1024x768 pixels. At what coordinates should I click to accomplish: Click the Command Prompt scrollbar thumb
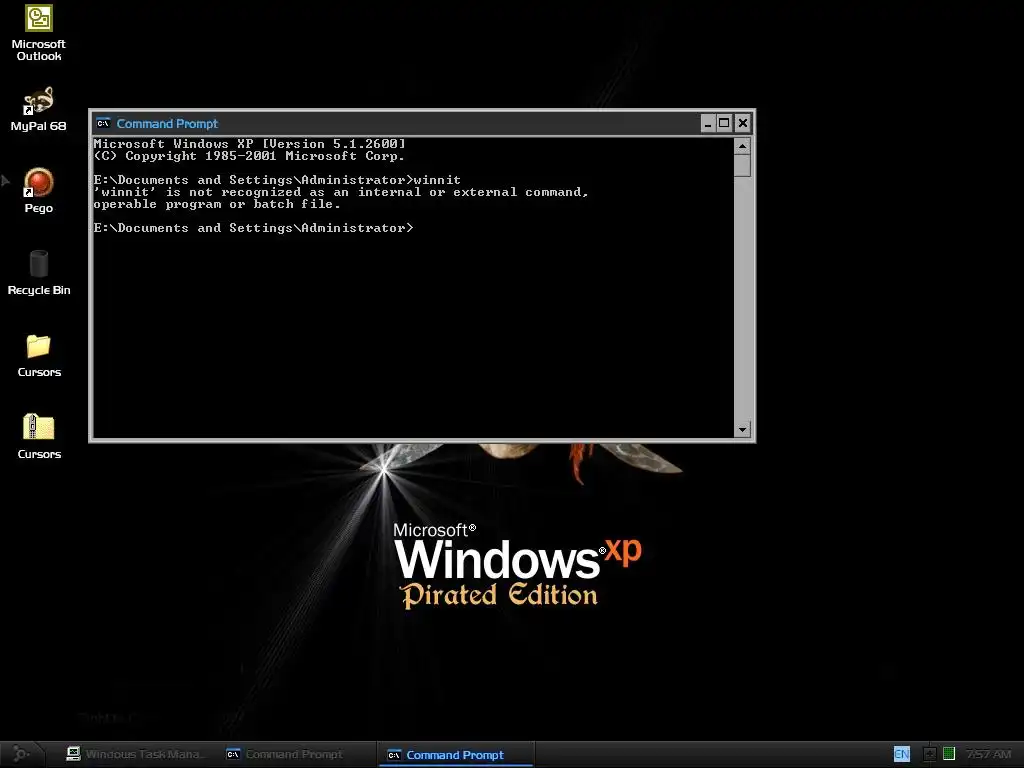click(742, 165)
